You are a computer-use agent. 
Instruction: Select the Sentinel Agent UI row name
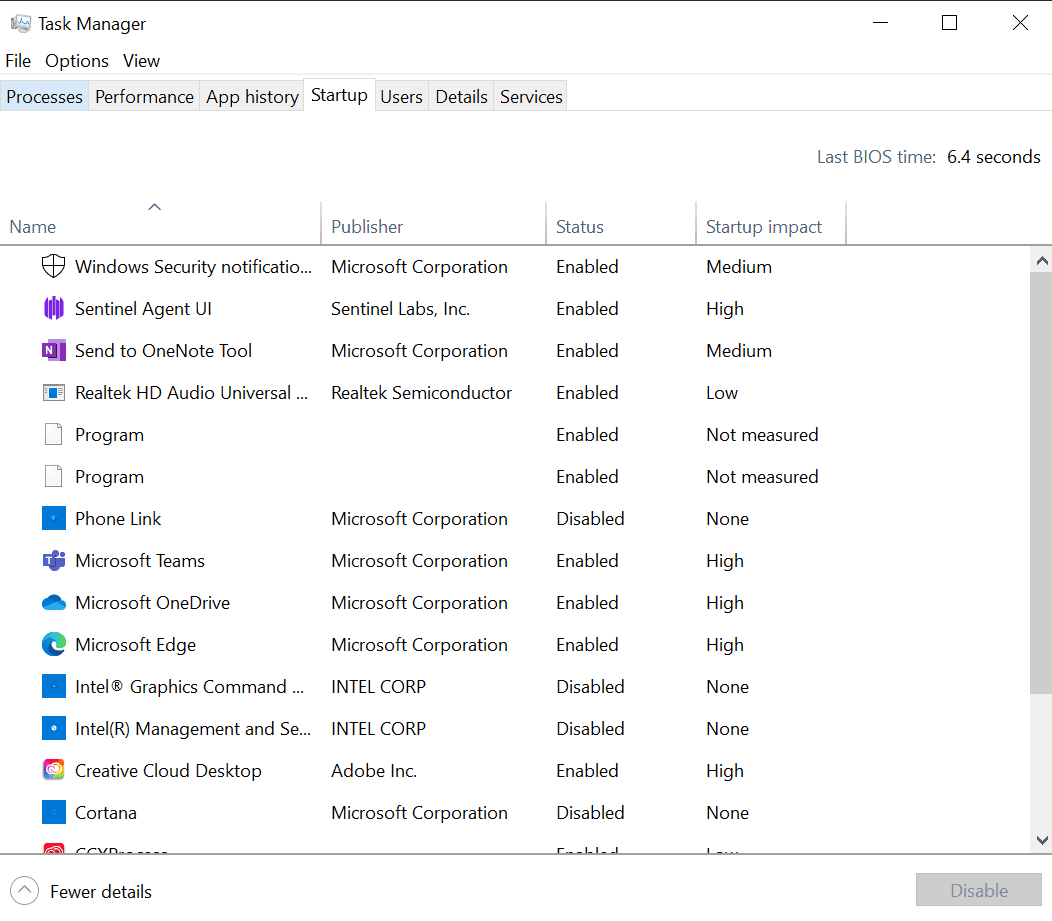(143, 309)
